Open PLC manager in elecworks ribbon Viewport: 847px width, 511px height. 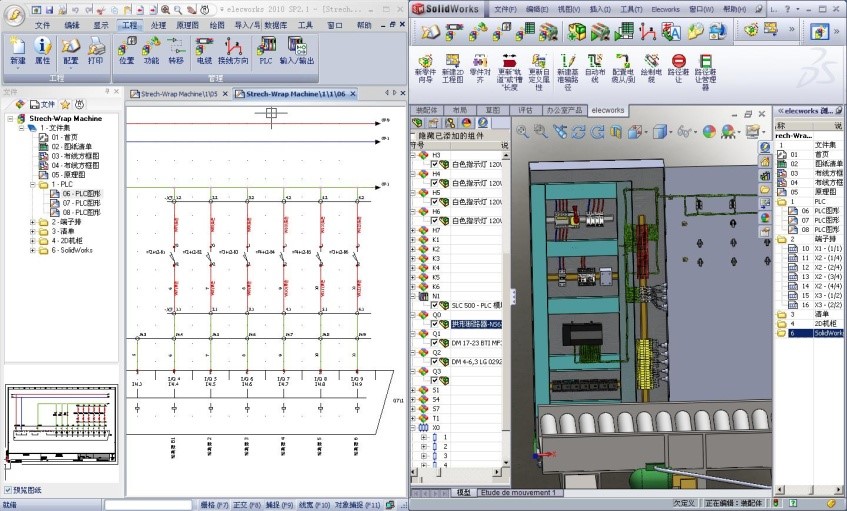click(266, 51)
